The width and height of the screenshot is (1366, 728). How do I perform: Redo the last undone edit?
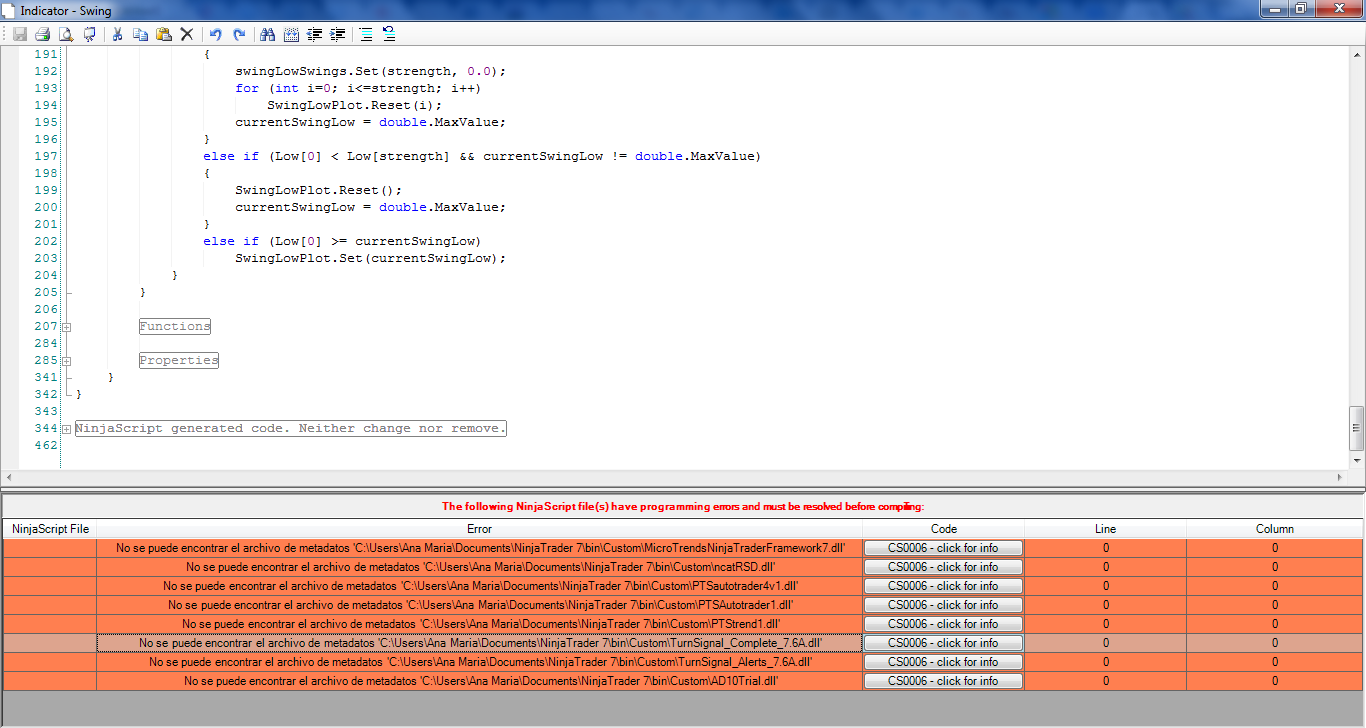click(x=239, y=34)
